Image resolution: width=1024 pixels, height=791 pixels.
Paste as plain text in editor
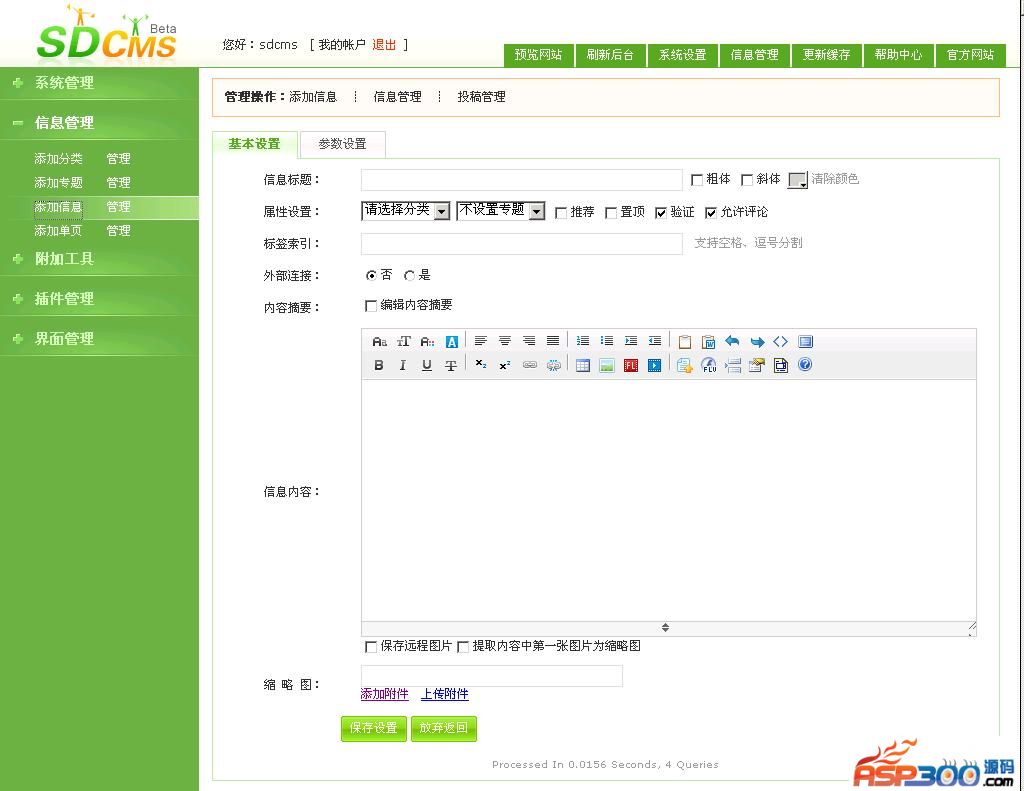684,342
